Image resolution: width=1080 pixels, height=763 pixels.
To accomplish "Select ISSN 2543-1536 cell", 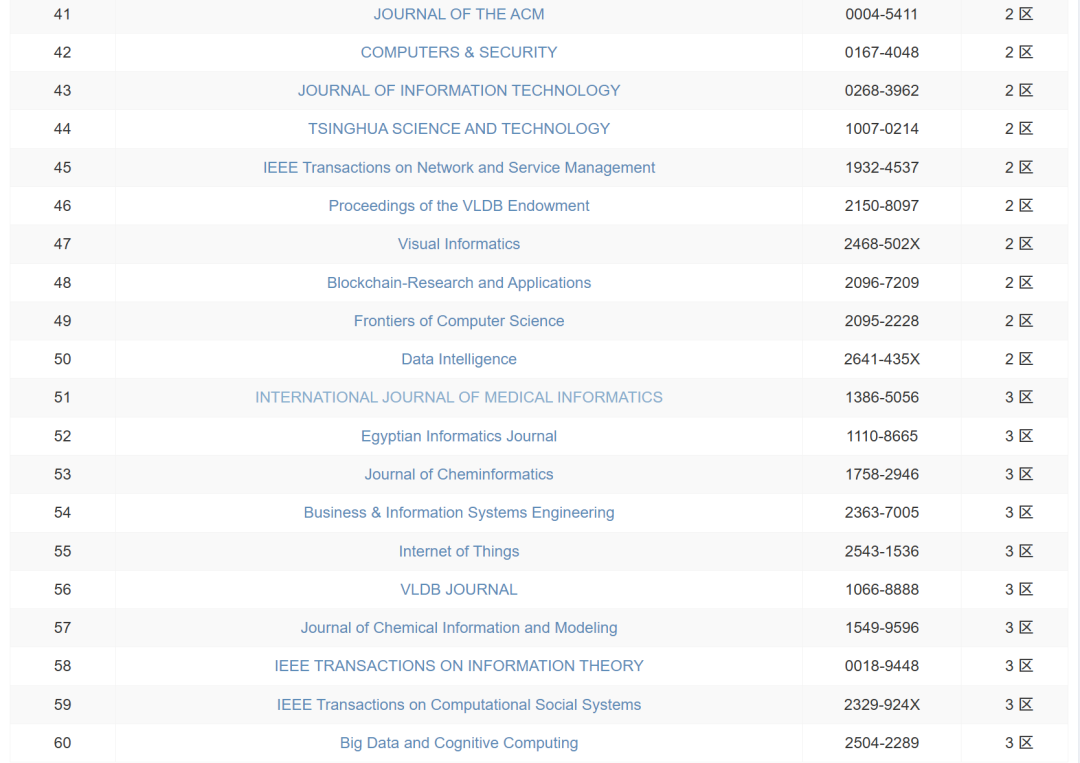I will tap(882, 551).
